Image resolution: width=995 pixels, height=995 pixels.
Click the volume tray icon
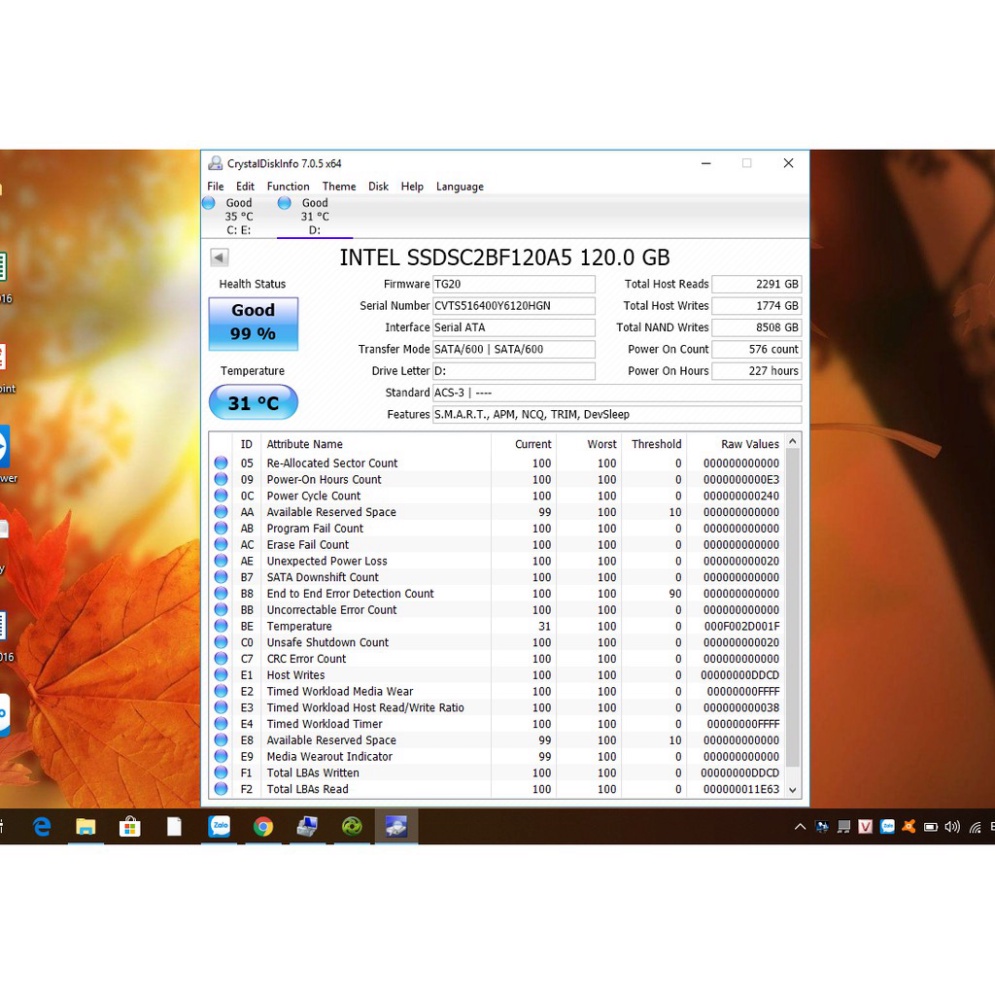(x=952, y=826)
